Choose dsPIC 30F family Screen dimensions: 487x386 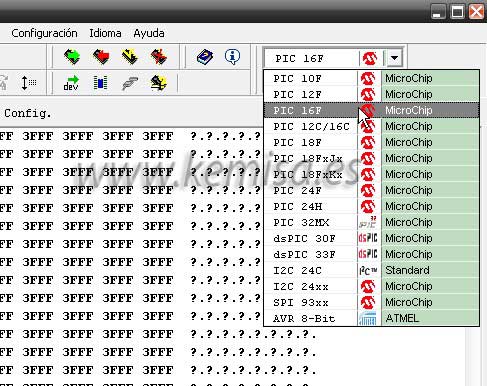(371, 238)
